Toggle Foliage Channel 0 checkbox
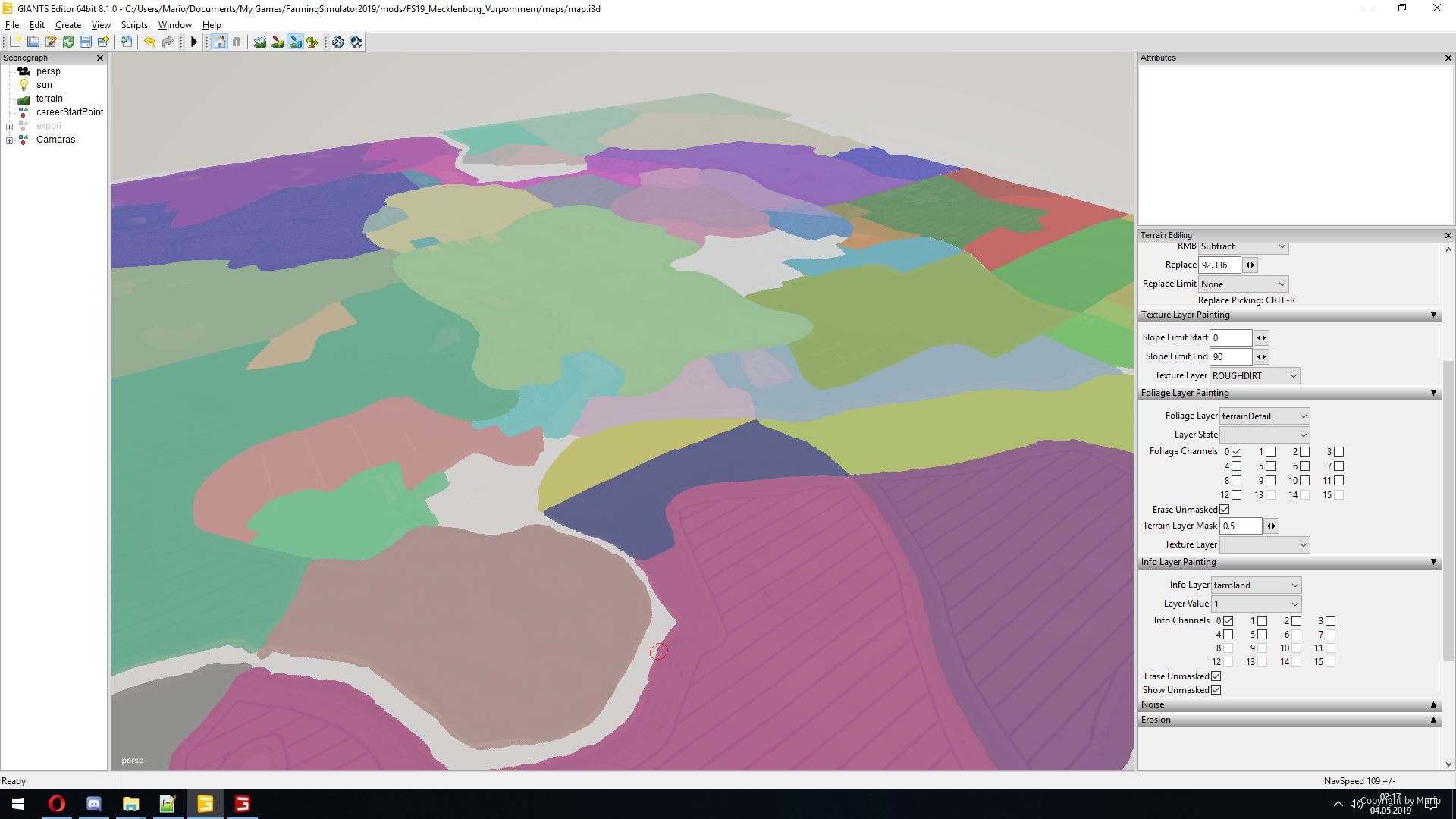Image resolution: width=1456 pixels, height=819 pixels. tap(1236, 452)
